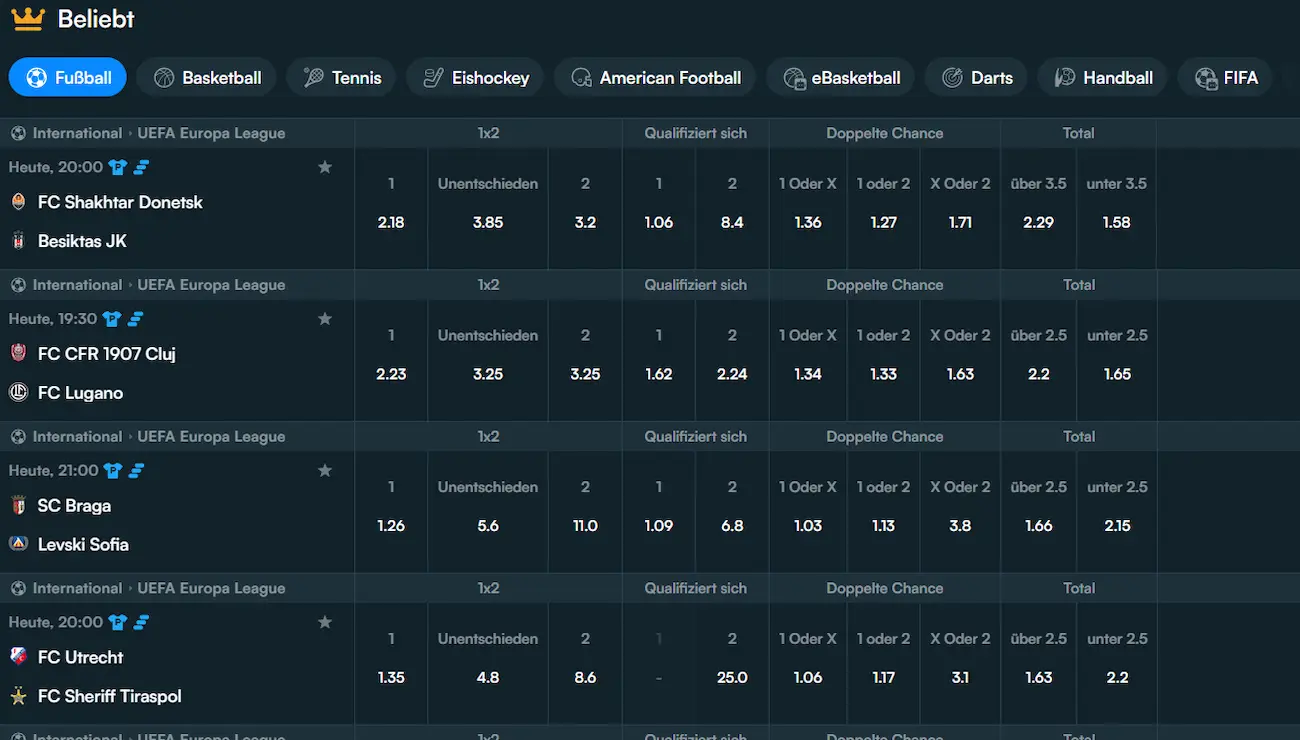Open the FIFA tab
This screenshot has height=740, width=1300.
tap(1225, 77)
